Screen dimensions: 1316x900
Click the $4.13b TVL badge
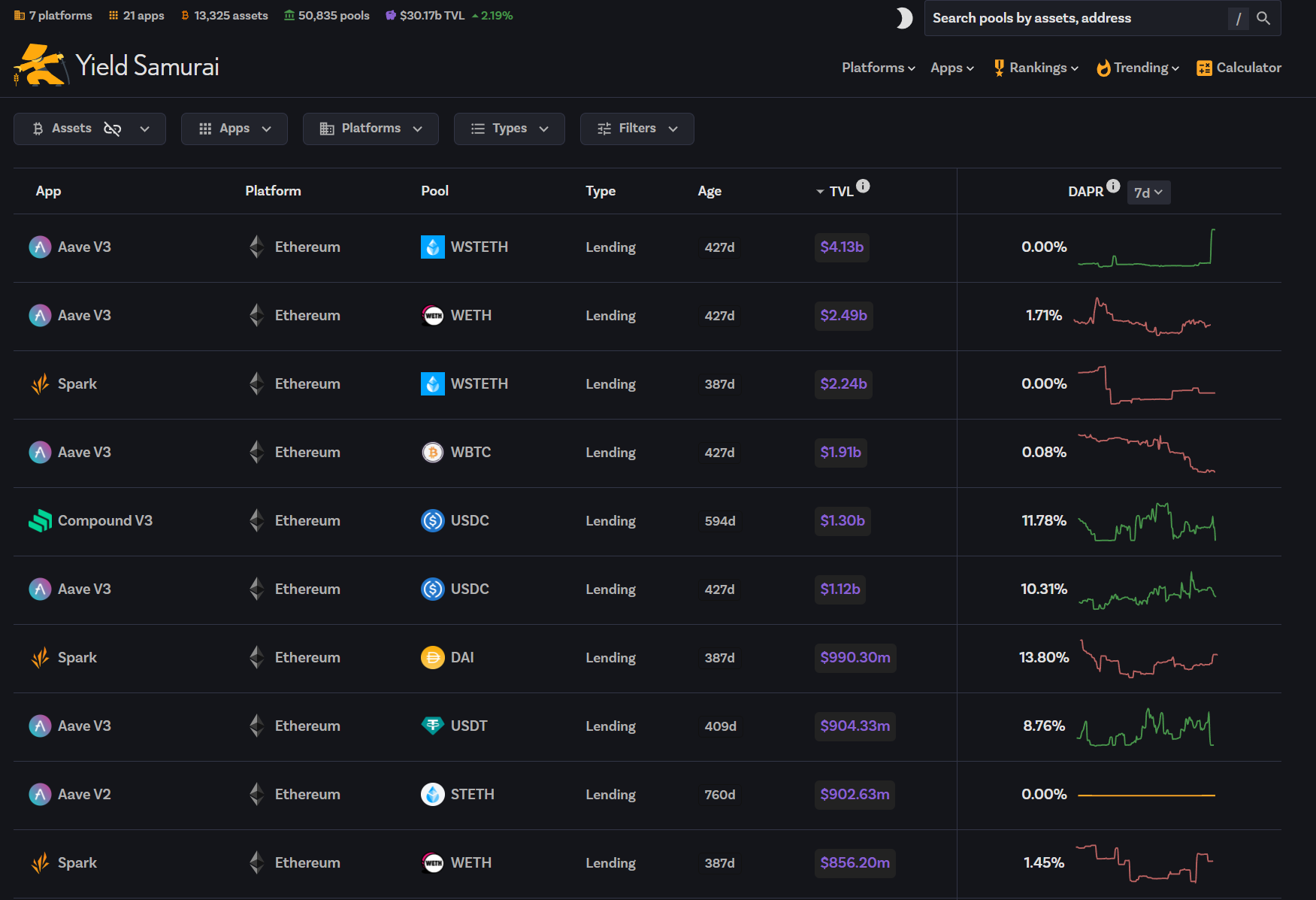[x=842, y=247]
